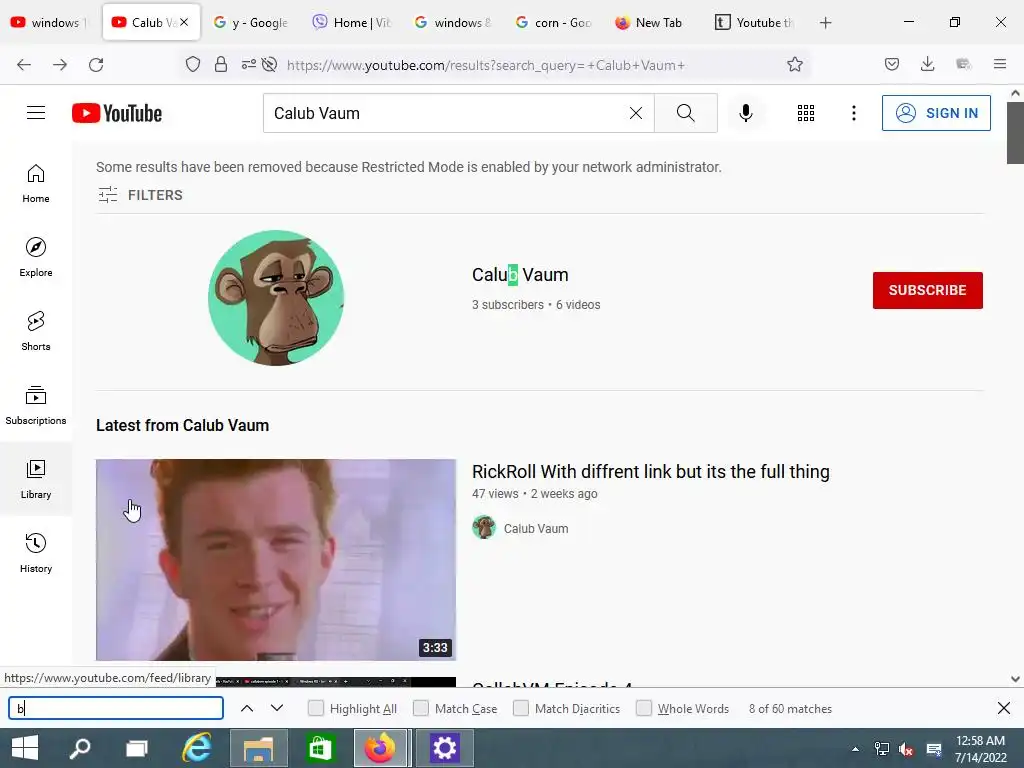The image size is (1024, 768).
Task: Switch to the corn - Google tab
Action: [x=553, y=23]
